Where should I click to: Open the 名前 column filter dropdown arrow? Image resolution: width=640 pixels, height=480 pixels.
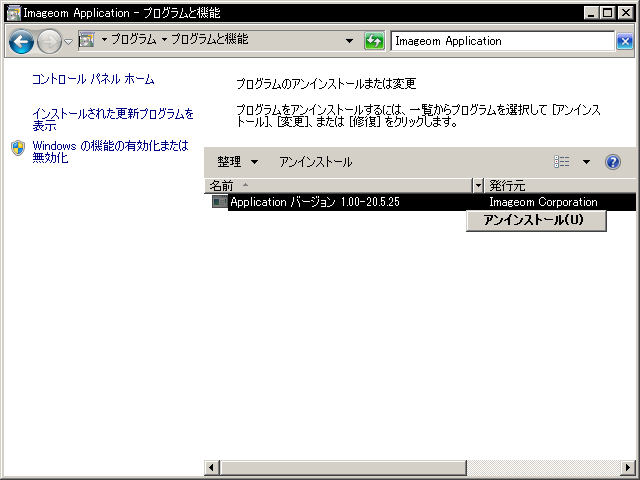pyautogui.click(x=478, y=186)
